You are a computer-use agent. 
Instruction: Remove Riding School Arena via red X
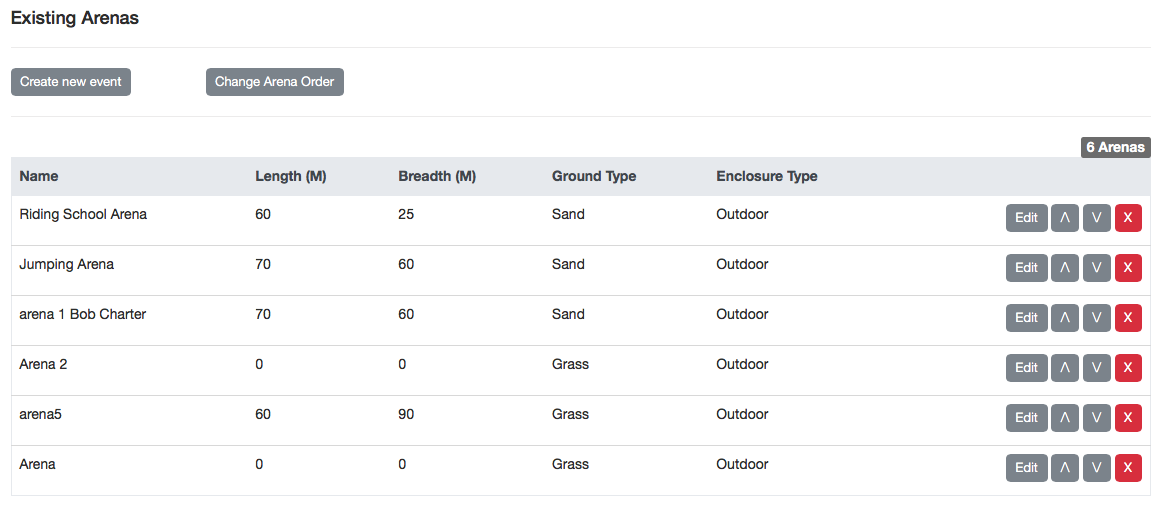pyautogui.click(x=1128, y=218)
